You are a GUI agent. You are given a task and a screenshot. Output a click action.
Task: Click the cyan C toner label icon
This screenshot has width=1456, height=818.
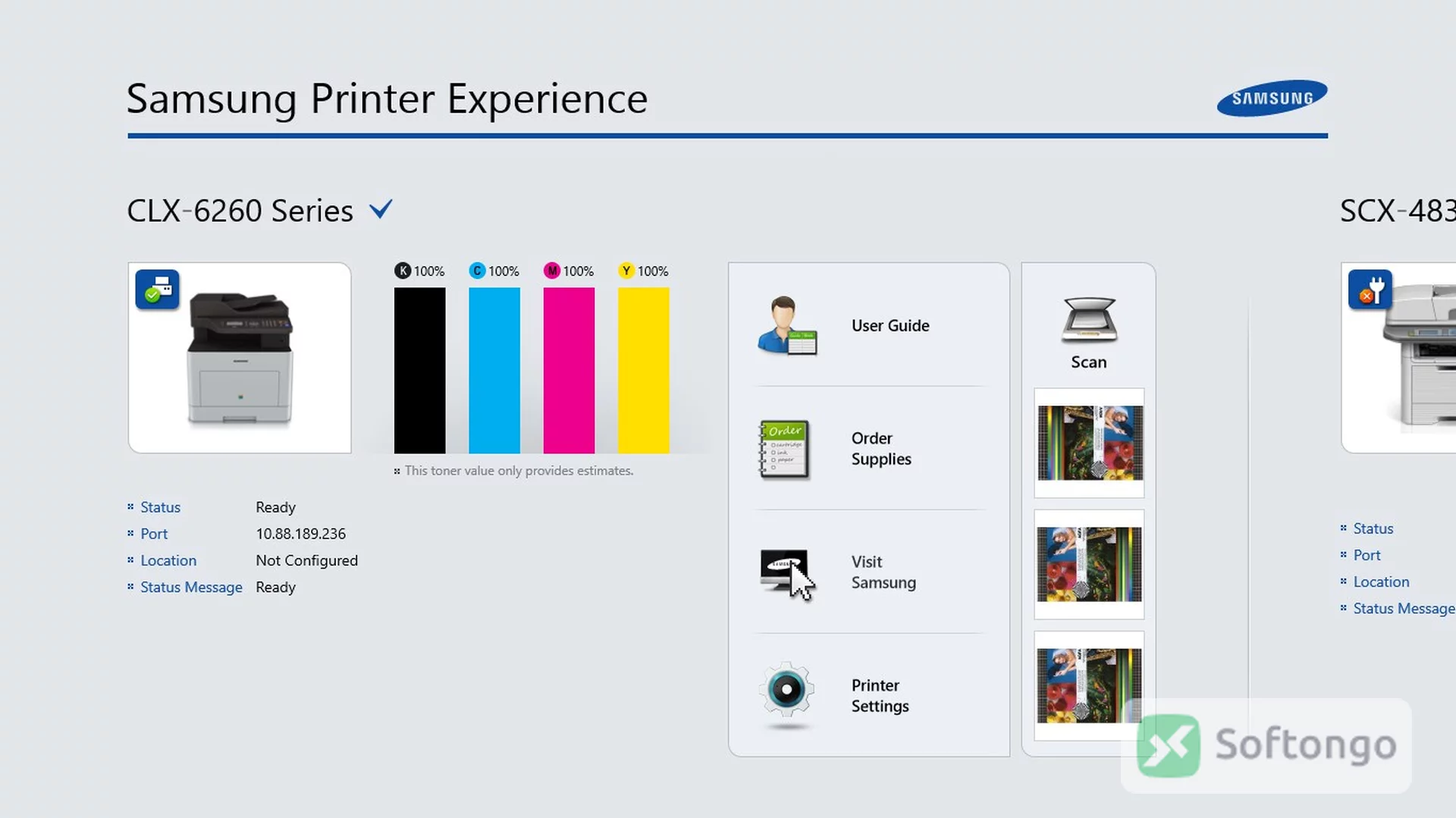coord(477,271)
